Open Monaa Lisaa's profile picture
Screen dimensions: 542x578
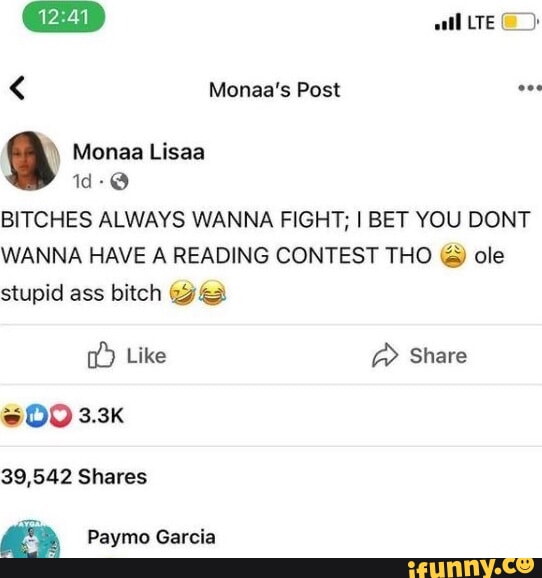click(x=30, y=161)
